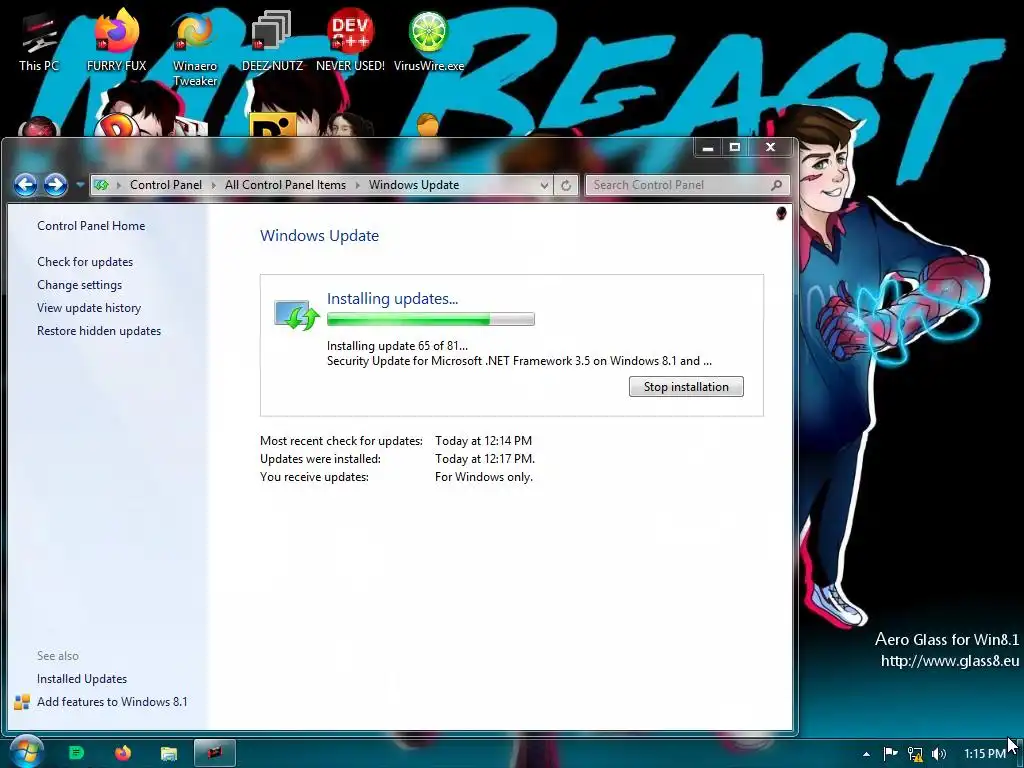Open the Winaero Tweaker desktop icon
This screenshot has height=768, width=1024.
click(195, 48)
